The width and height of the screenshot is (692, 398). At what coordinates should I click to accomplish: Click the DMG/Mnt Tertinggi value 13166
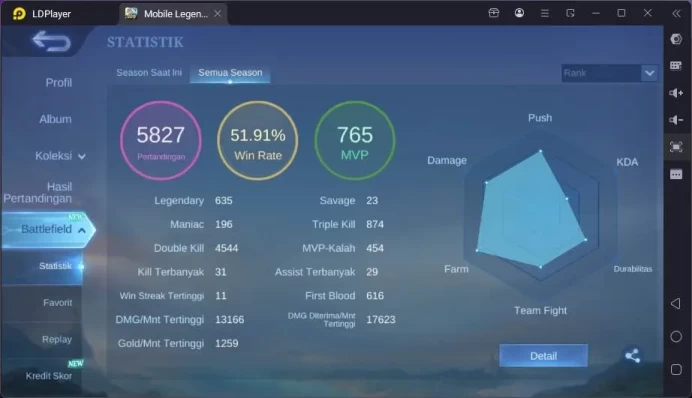229,319
